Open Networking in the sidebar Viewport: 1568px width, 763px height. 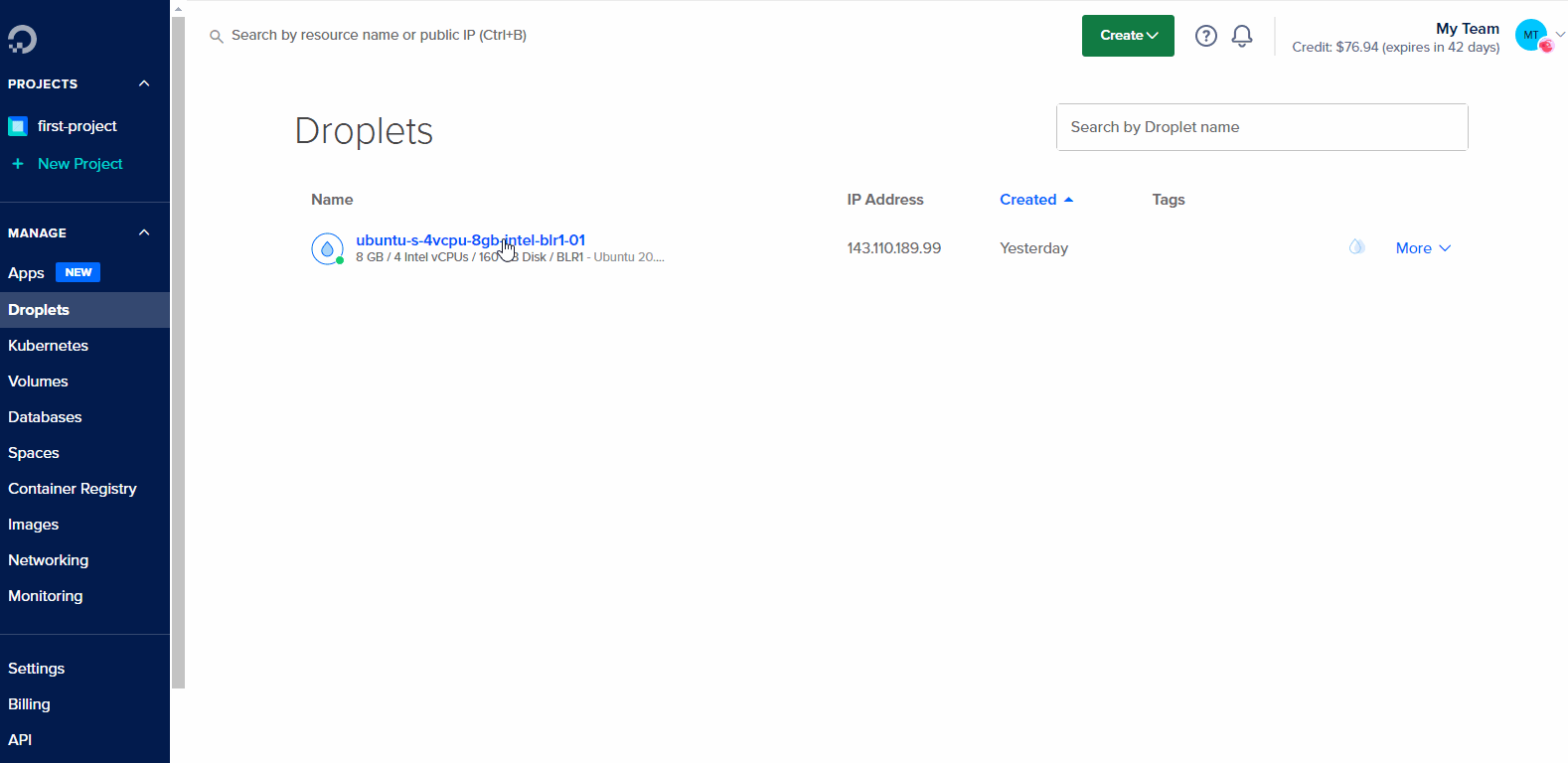click(48, 560)
